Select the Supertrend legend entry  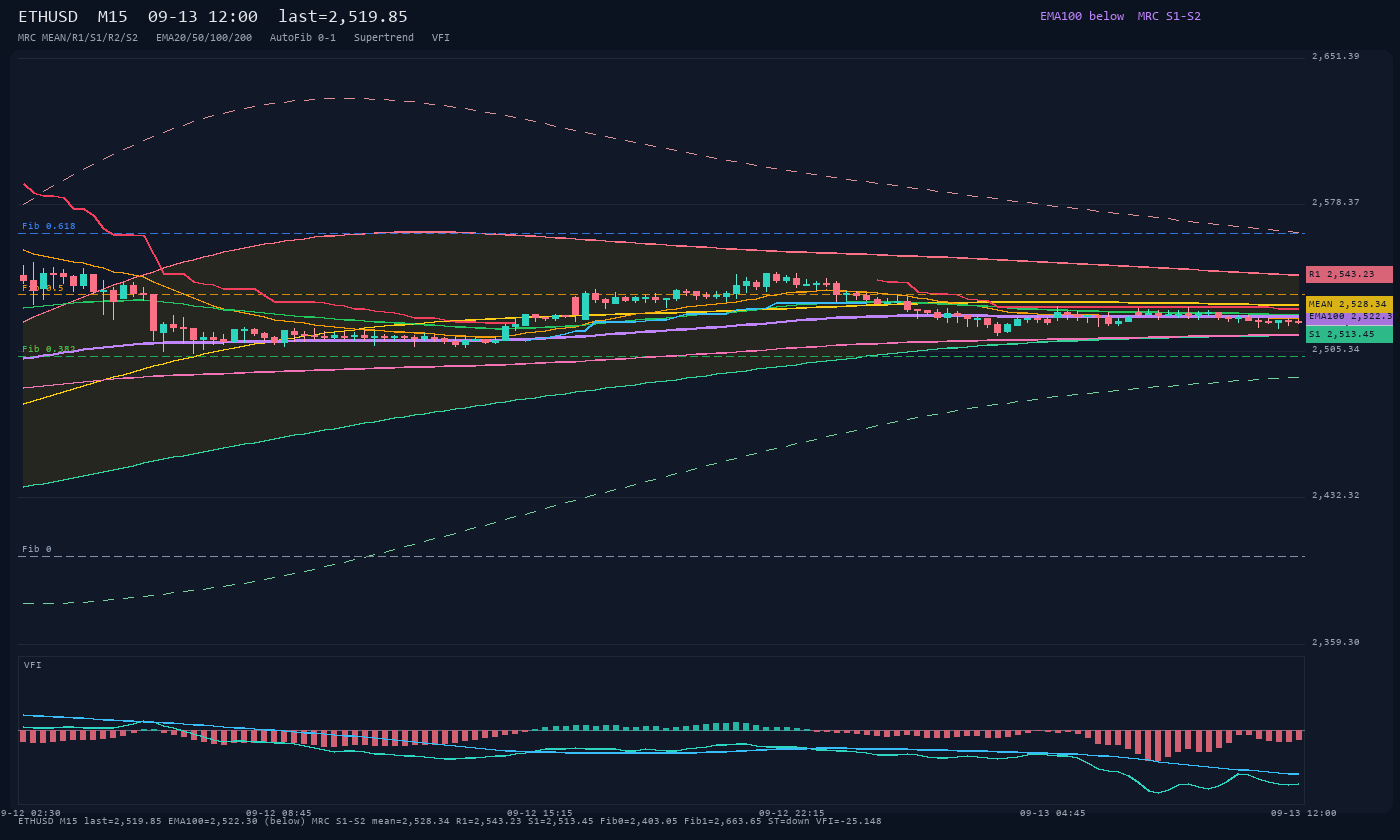pyautogui.click(x=384, y=38)
